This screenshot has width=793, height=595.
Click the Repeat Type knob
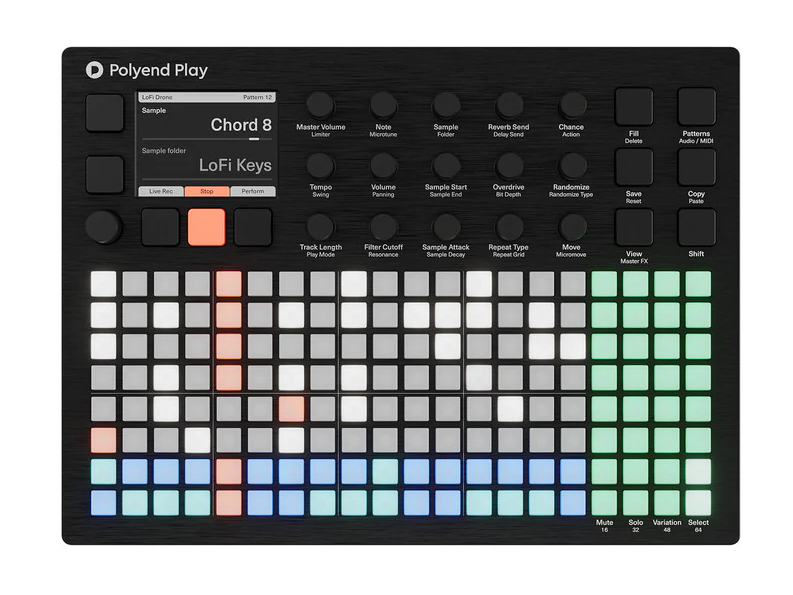(x=508, y=226)
